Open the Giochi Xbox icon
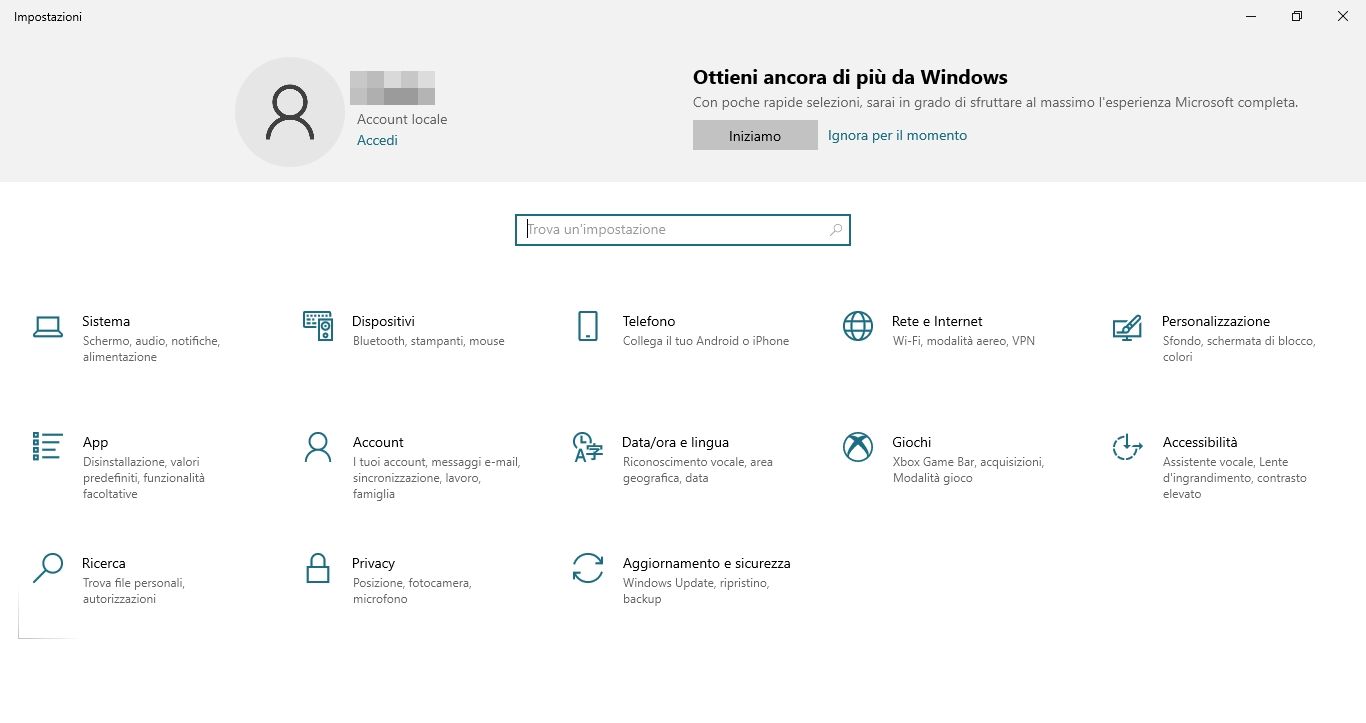This screenshot has width=1366, height=723. 858,447
